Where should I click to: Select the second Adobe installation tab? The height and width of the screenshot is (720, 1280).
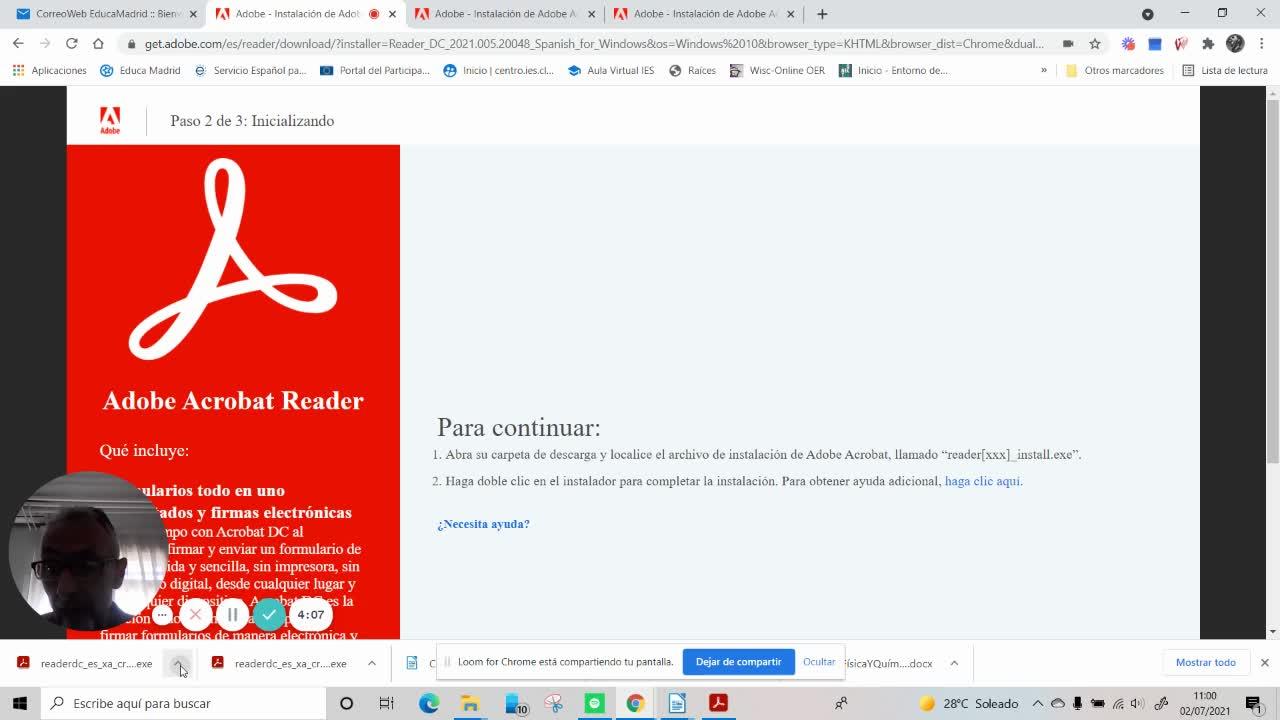pyautogui.click(x=505, y=14)
